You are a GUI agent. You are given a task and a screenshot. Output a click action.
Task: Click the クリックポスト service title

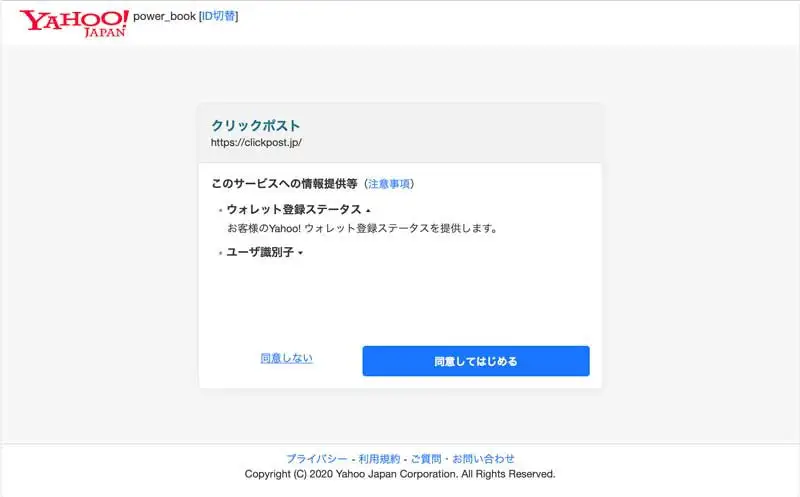tap(255, 126)
